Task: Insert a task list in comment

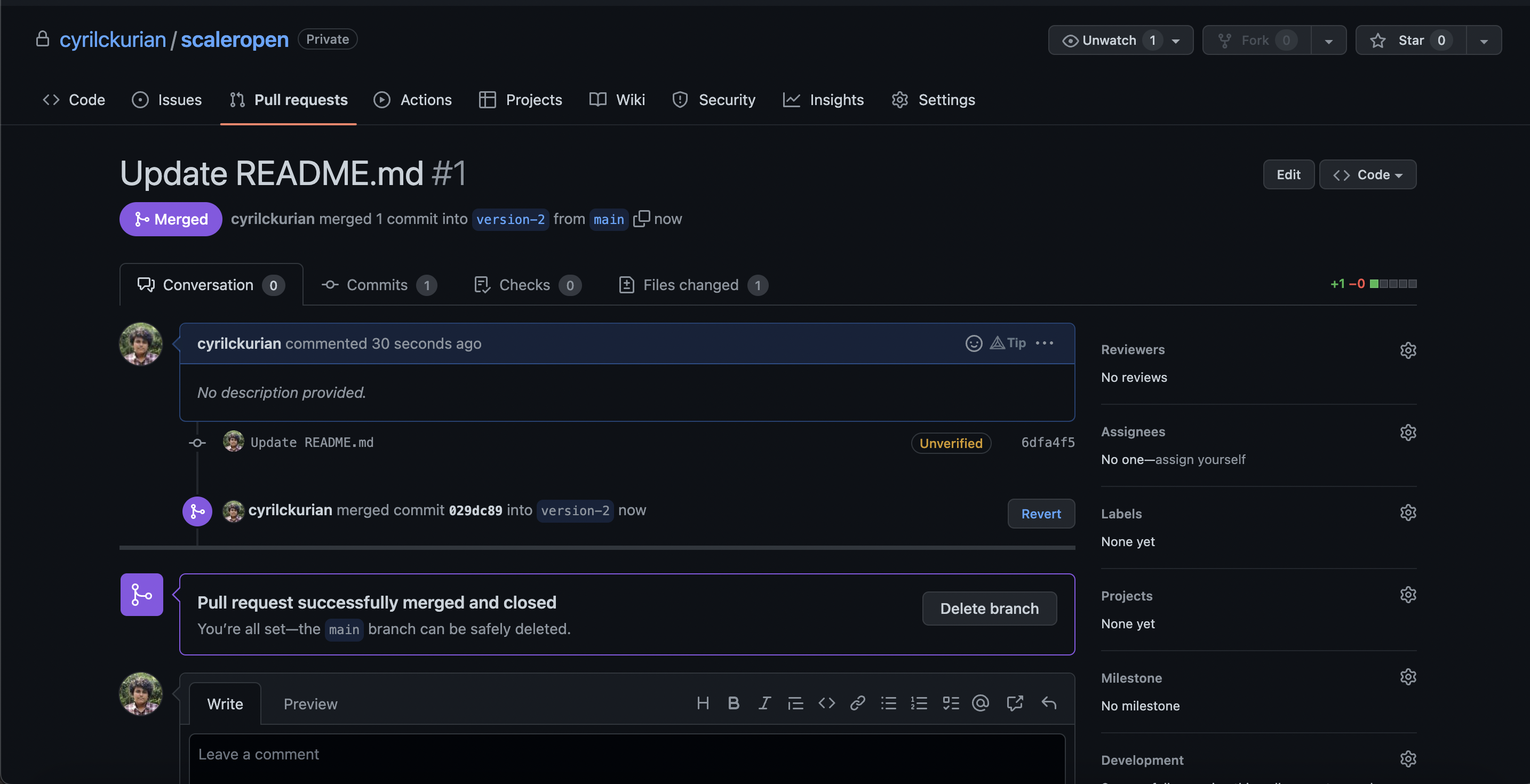Action: click(x=950, y=703)
